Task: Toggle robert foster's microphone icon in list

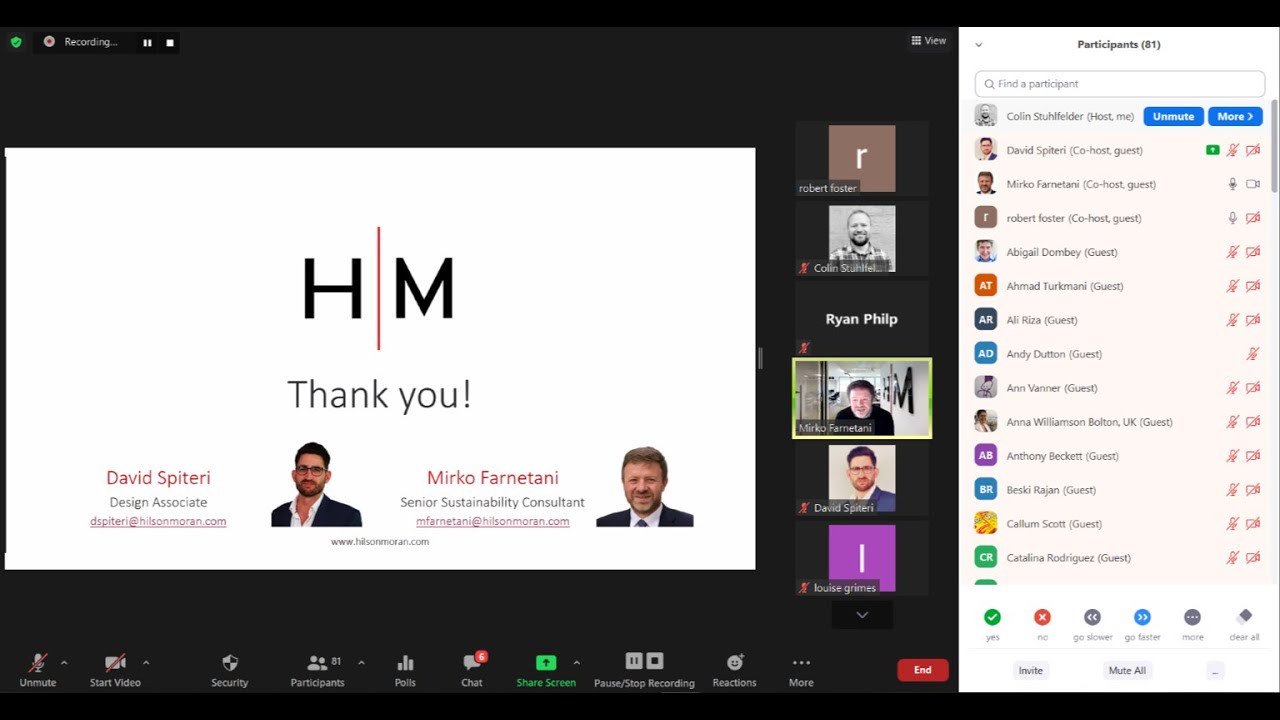Action: 1233,218
